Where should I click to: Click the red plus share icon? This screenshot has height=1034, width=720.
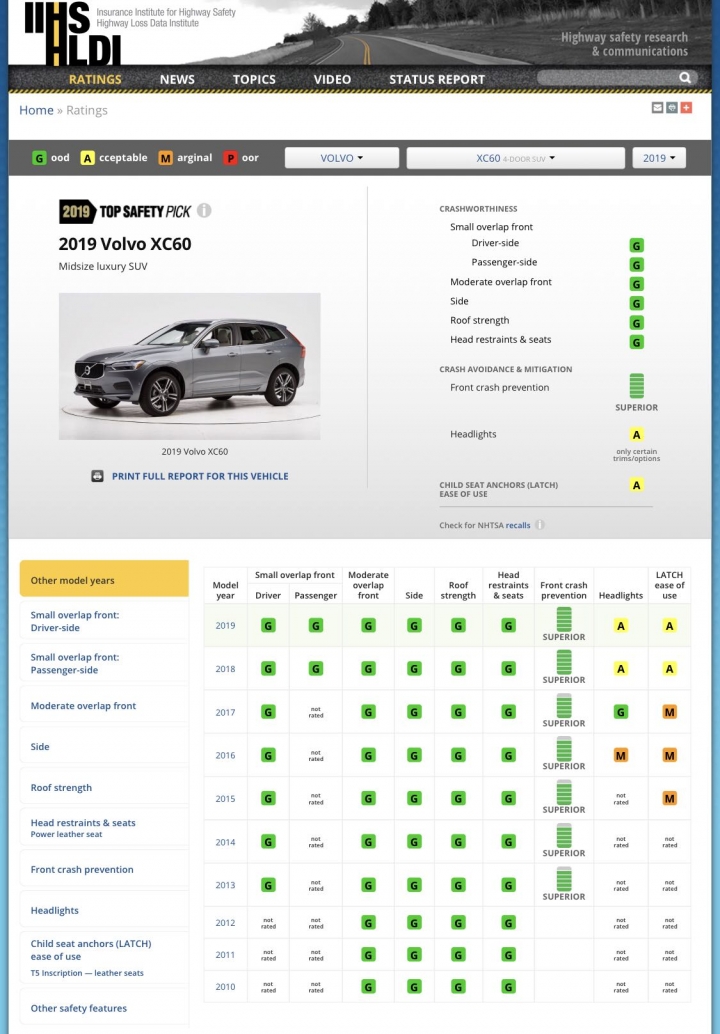[686, 107]
